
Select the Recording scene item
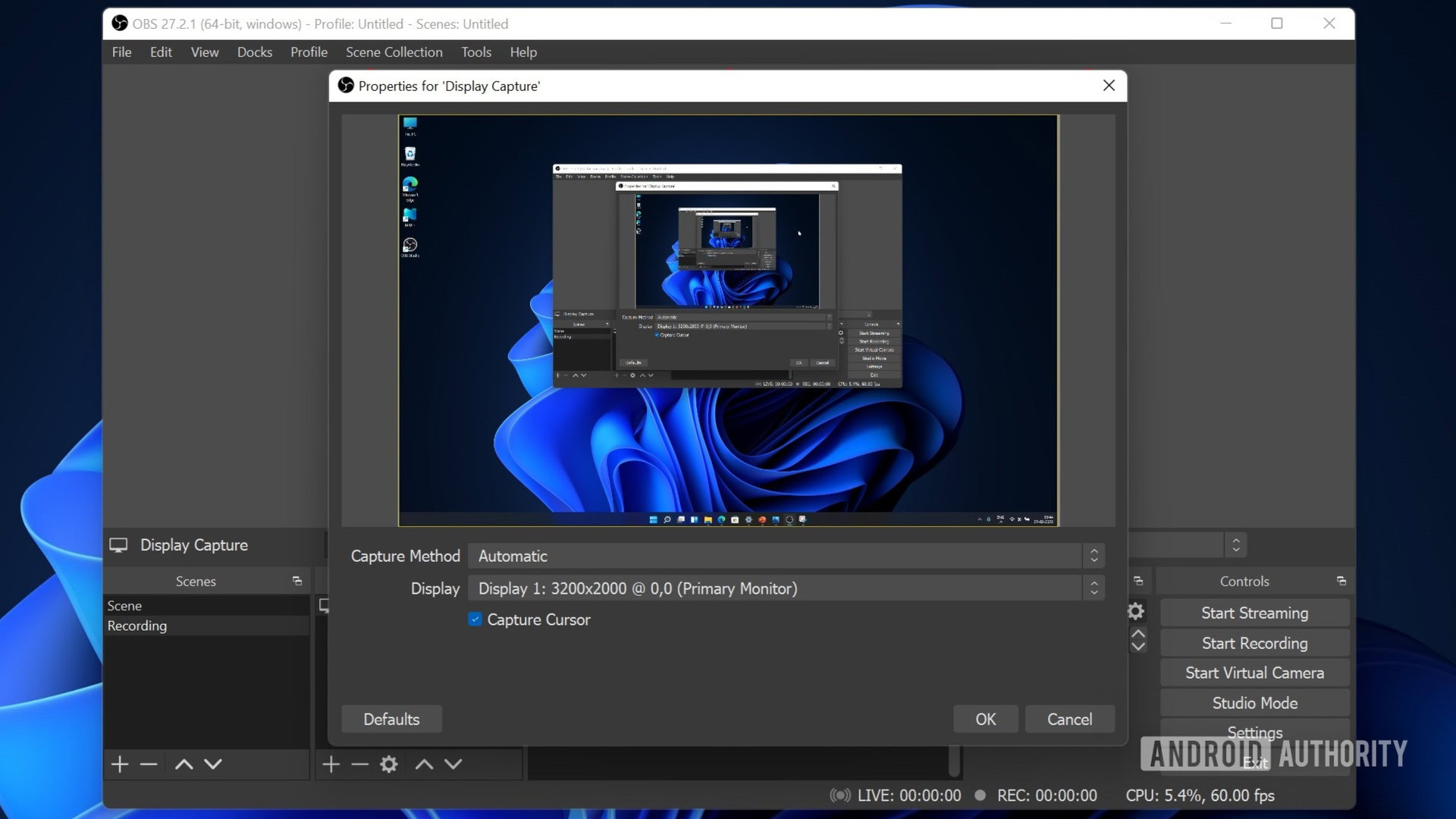pyautogui.click(x=136, y=625)
